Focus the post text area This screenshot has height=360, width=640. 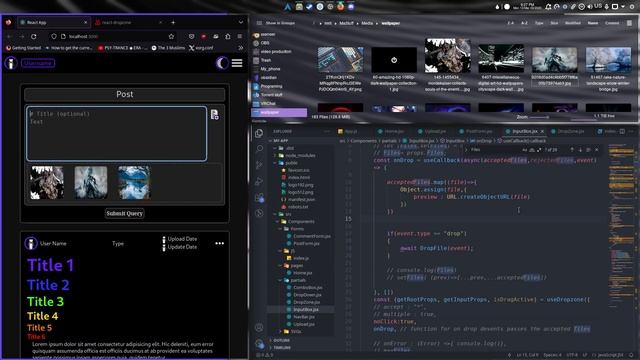pyautogui.click(x=117, y=134)
